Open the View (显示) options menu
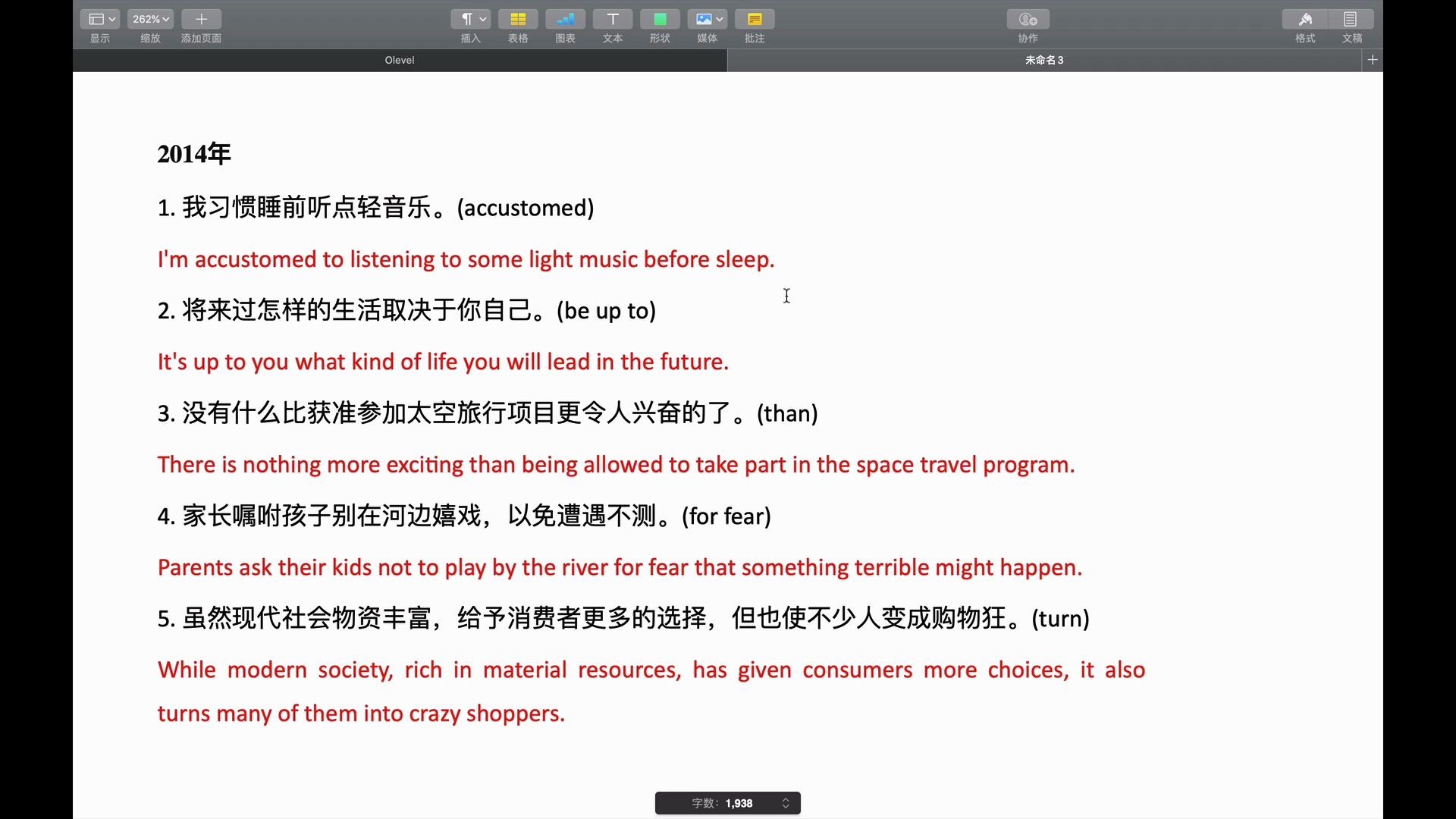This screenshot has width=1456, height=819. click(x=99, y=19)
